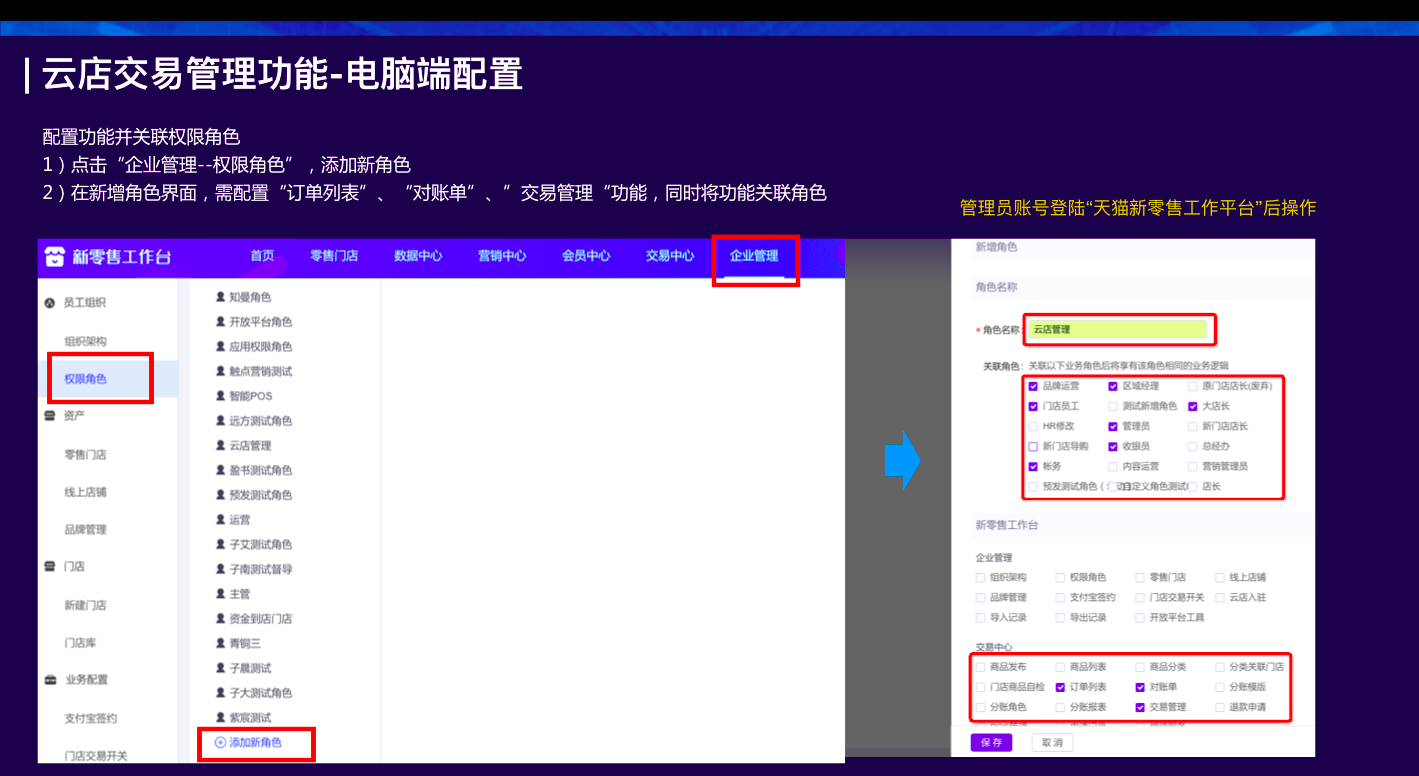Check the 退款申请 checkbox

coord(1220,707)
